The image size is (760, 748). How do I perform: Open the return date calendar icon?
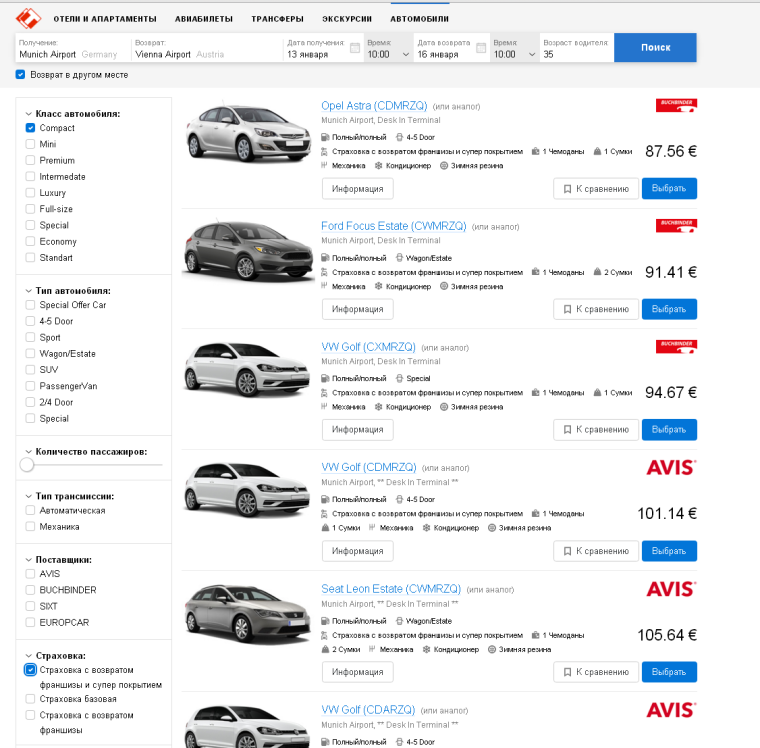[x=481, y=48]
